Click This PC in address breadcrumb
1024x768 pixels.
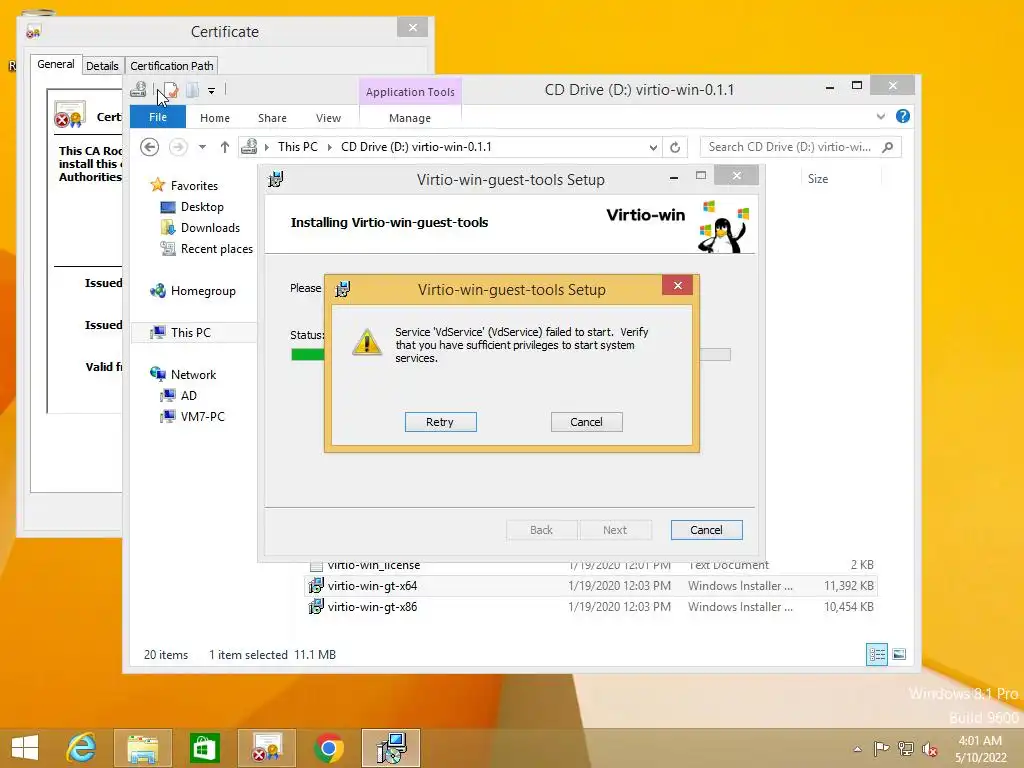(298, 147)
